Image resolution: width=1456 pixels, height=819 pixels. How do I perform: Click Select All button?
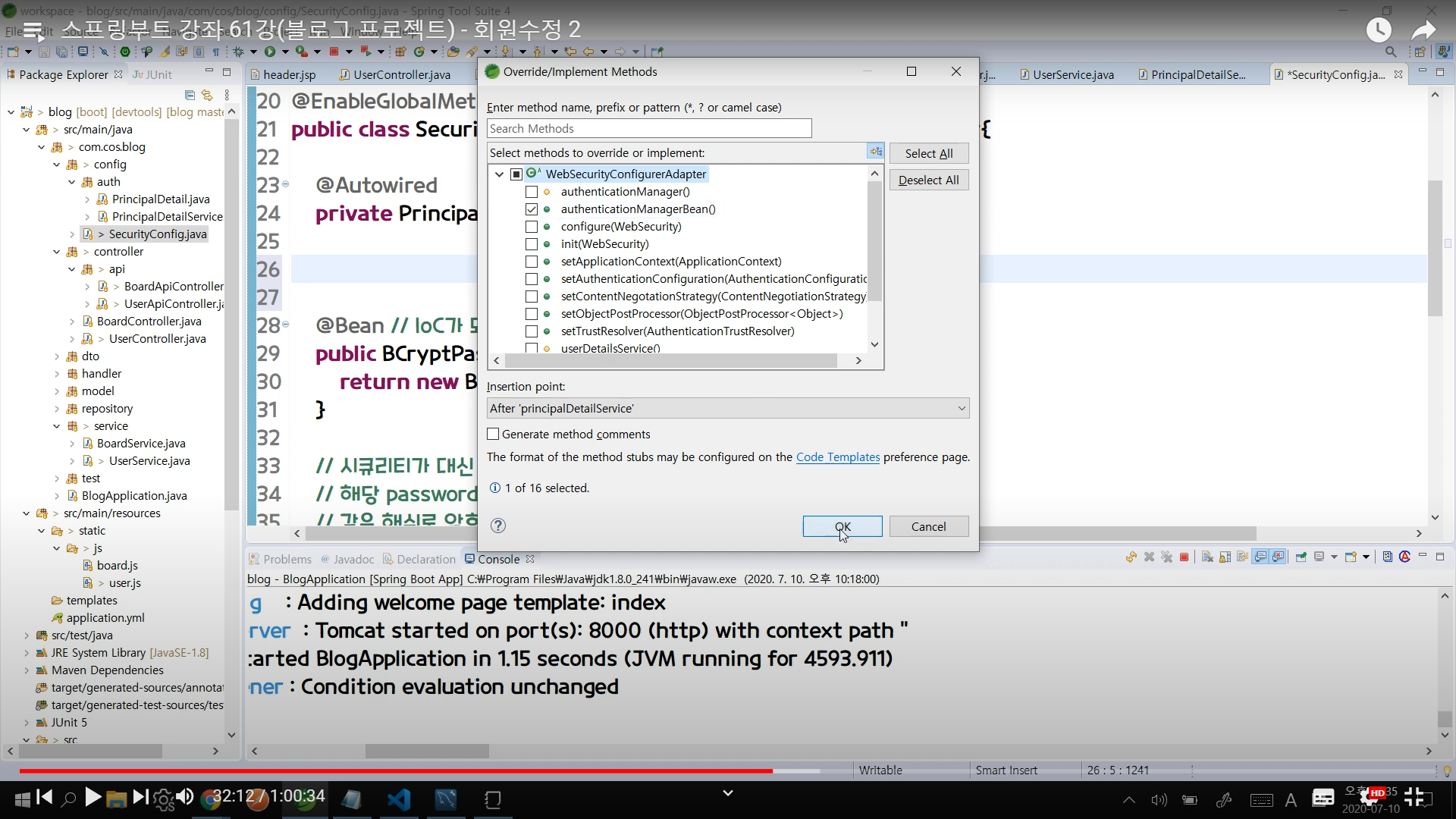[928, 153]
